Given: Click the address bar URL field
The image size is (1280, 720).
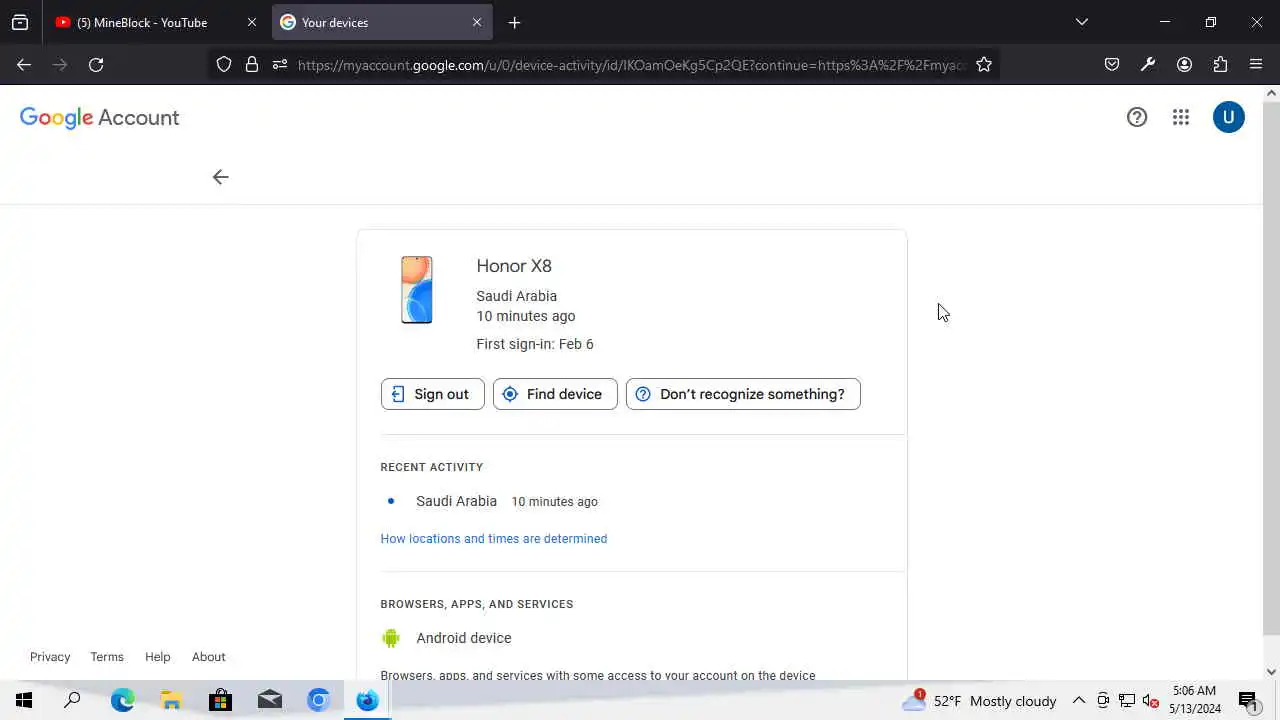Looking at the screenshot, I should [x=632, y=65].
